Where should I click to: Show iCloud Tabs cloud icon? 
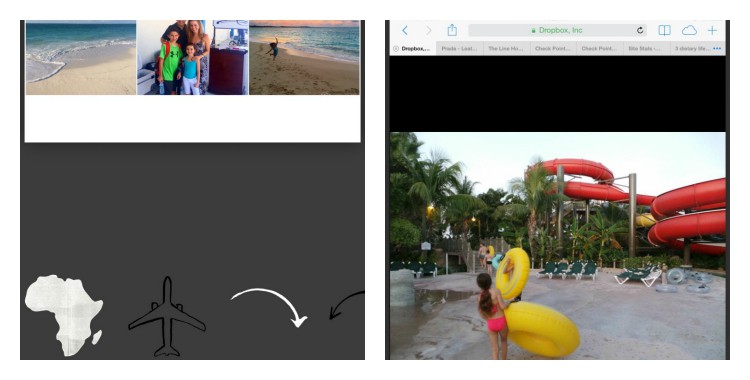[689, 31]
